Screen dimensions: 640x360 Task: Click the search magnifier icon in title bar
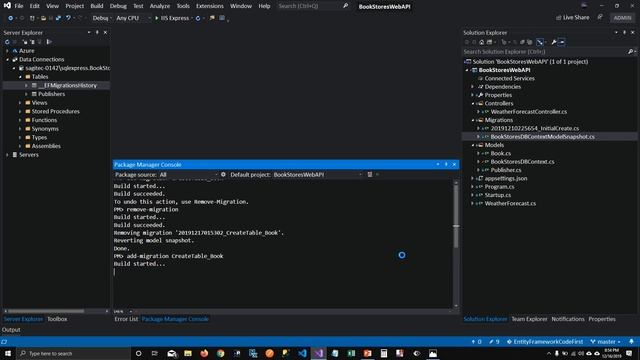(345, 6)
